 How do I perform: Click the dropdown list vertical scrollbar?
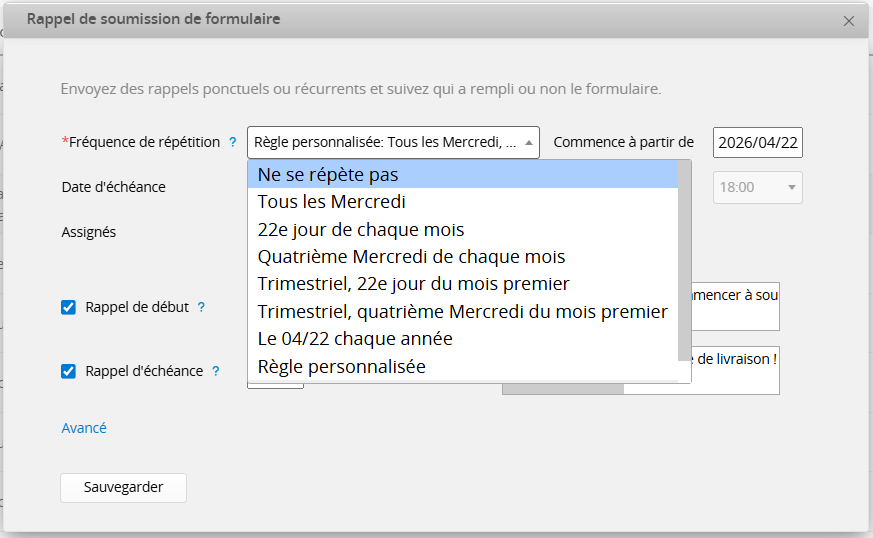tap(684, 260)
